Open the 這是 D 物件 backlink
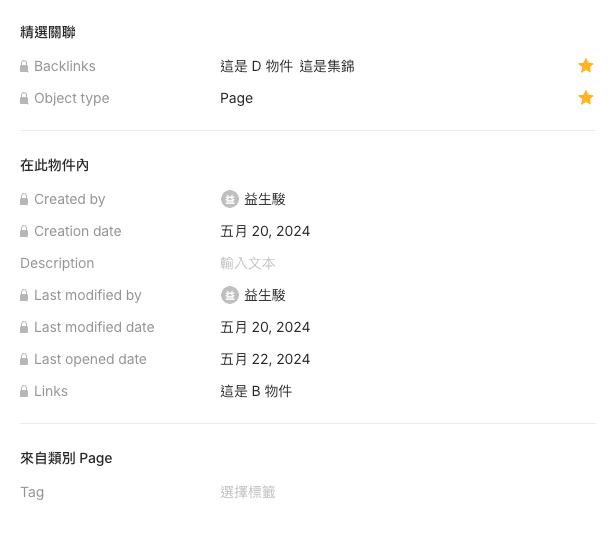This screenshot has height=554, width=615. (256, 66)
